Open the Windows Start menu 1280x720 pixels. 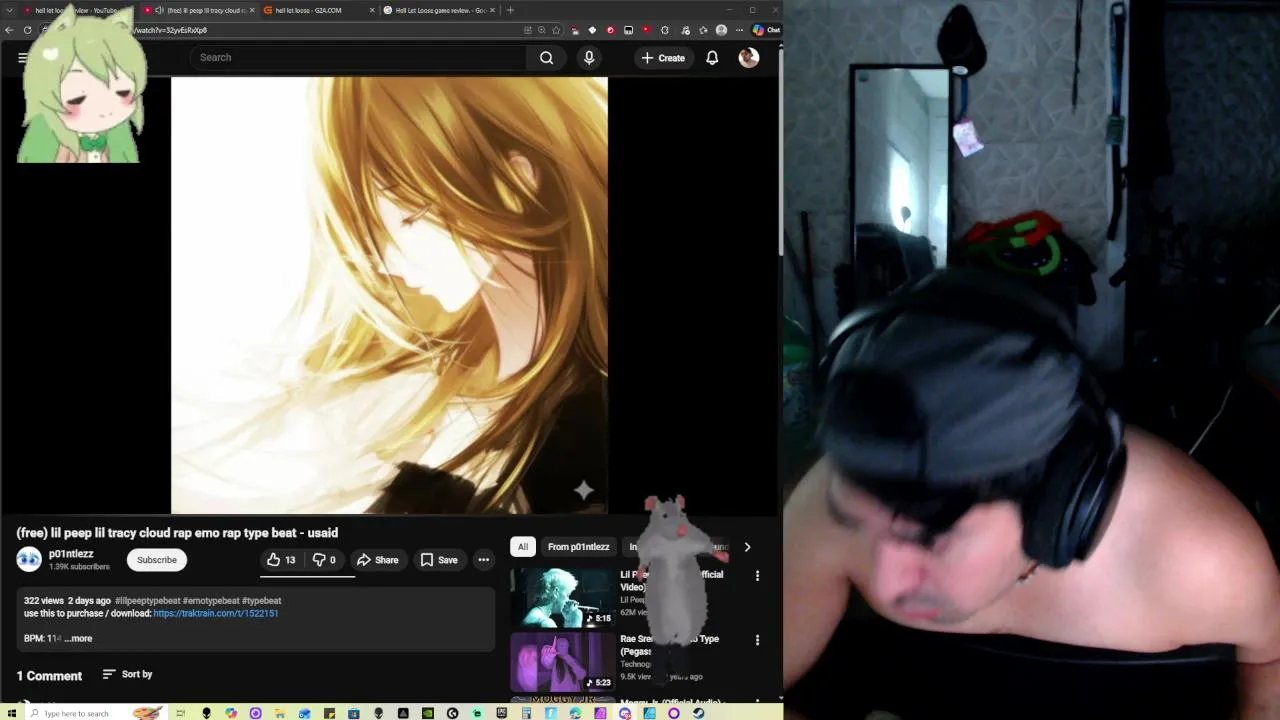(x=11, y=713)
